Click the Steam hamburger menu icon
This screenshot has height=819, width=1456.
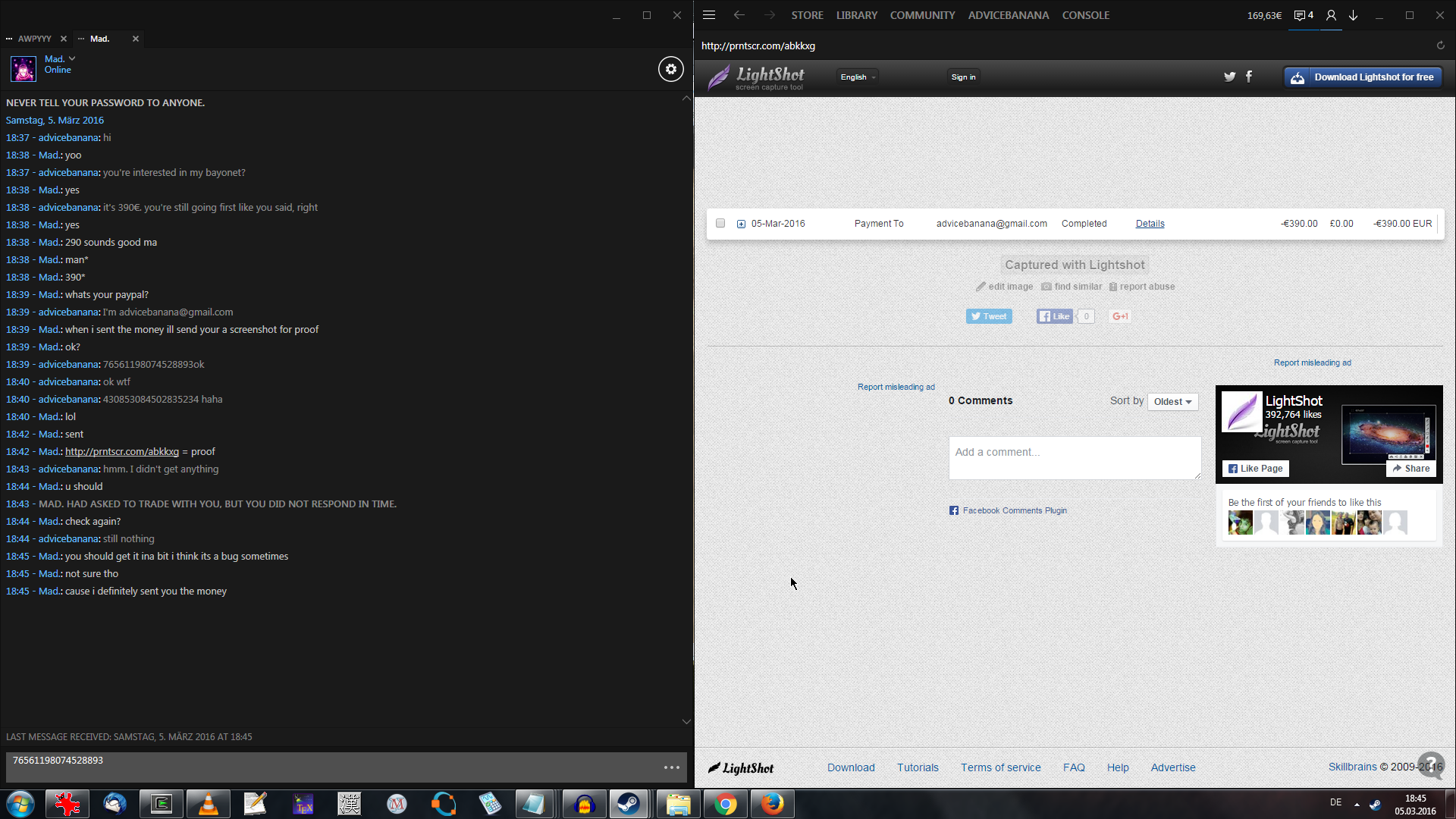[x=709, y=15]
